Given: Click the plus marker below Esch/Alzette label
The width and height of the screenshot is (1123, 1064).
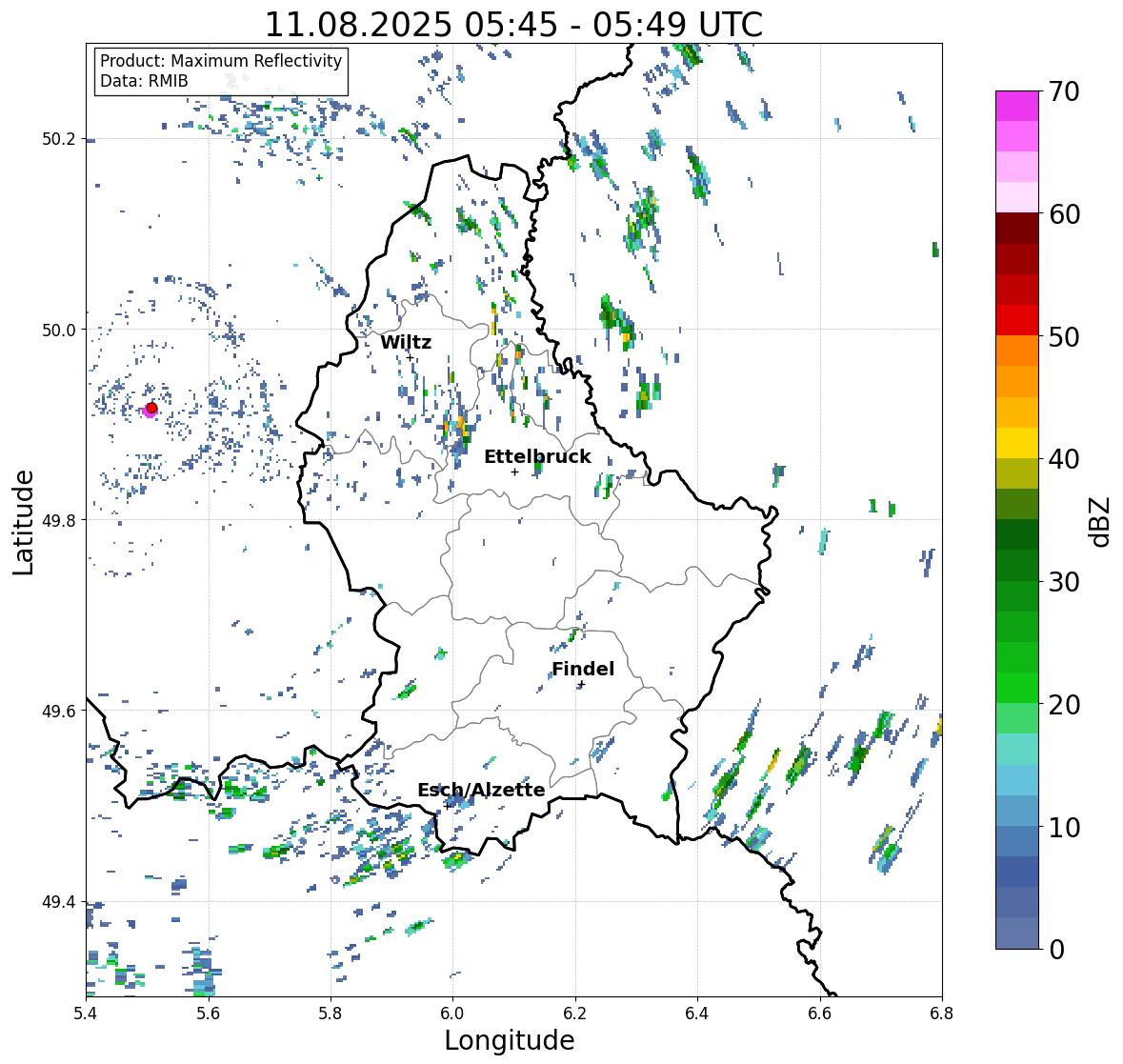Looking at the screenshot, I should (x=446, y=806).
